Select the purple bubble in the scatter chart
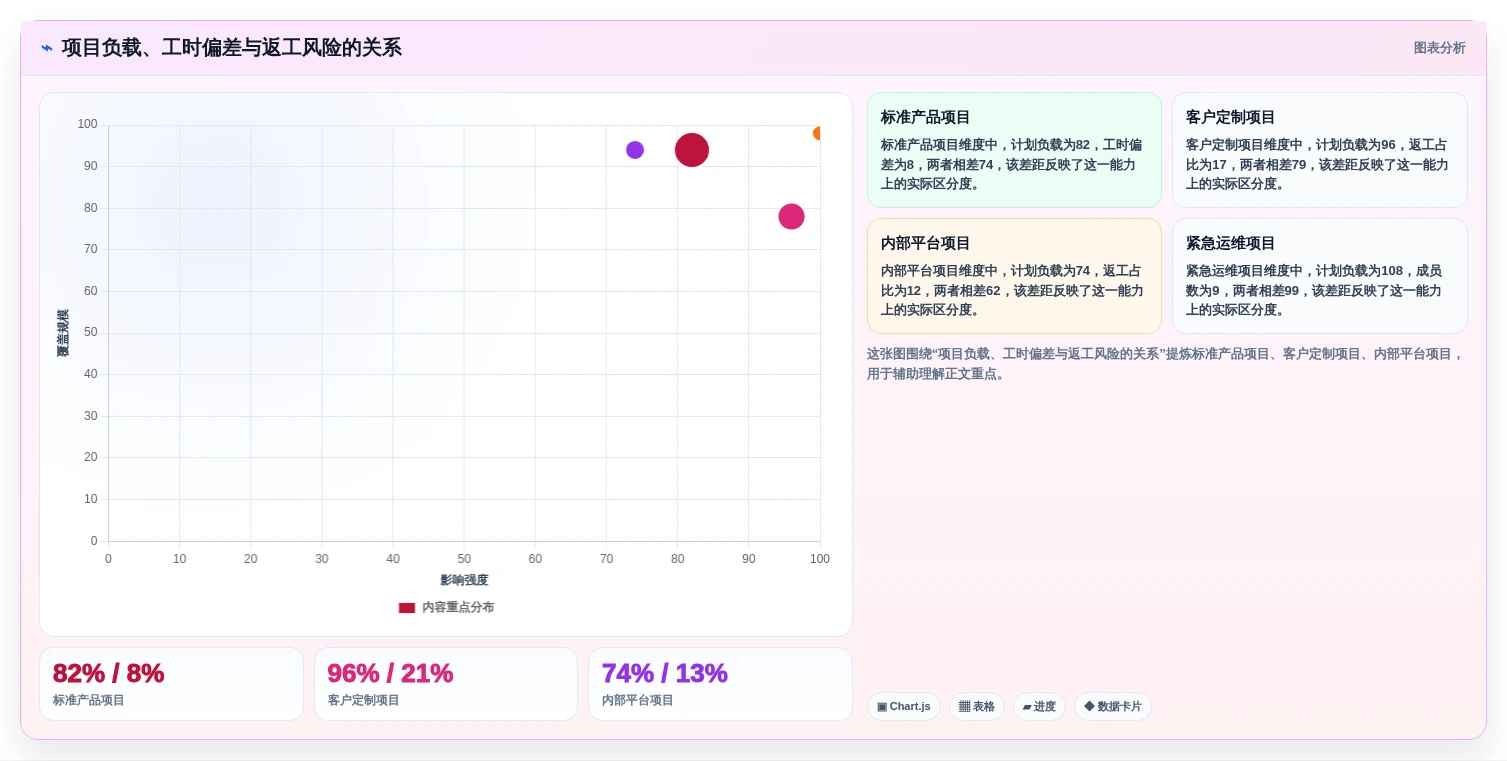1507x761 pixels. (x=635, y=150)
